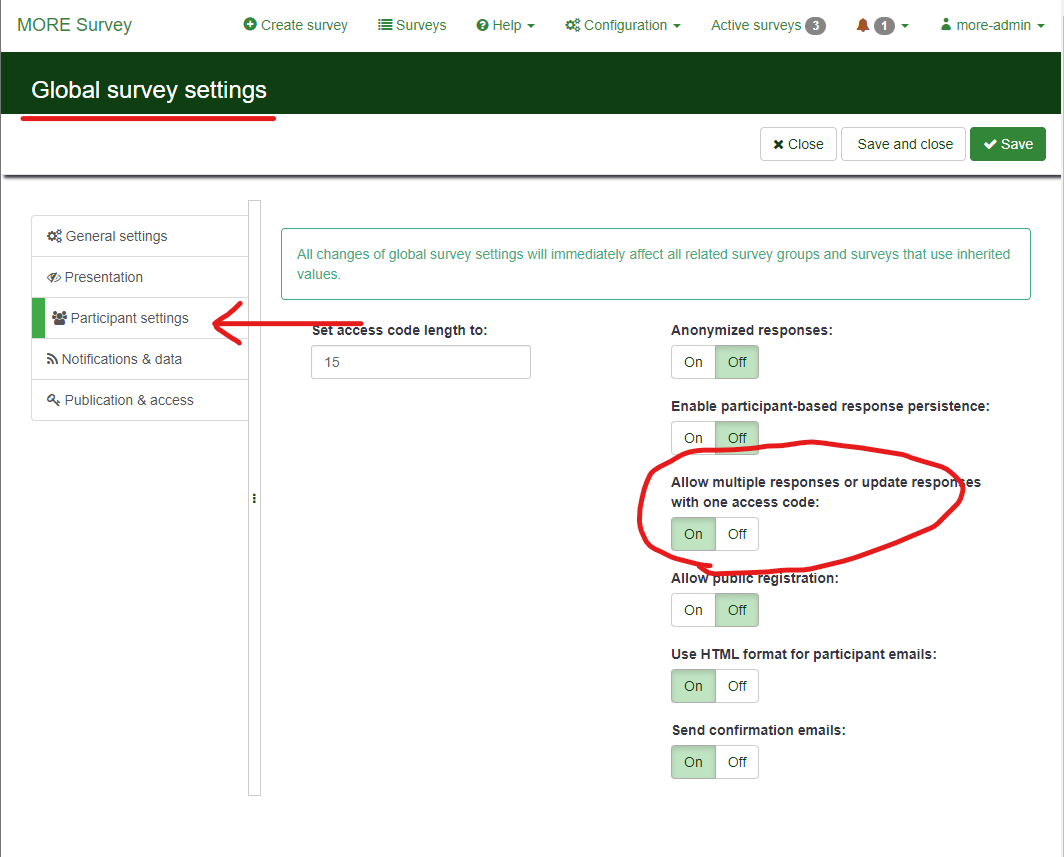
Task: Select On for confirmation emails
Action: pos(693,762)
